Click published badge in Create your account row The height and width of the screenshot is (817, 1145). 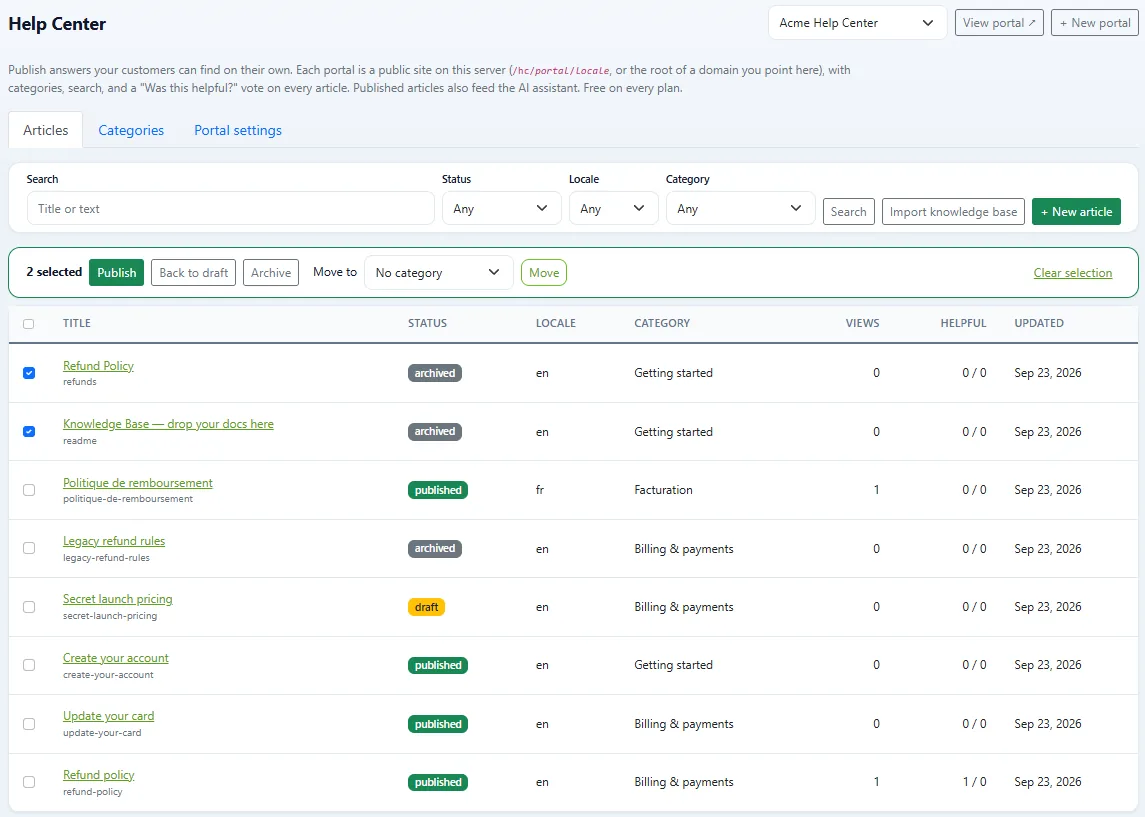pyautogui.click(x=437, y=665)
